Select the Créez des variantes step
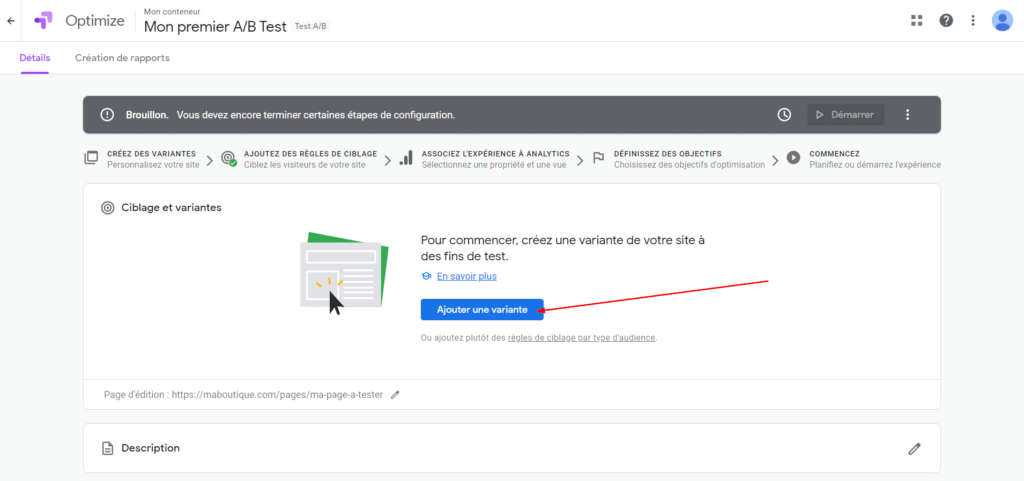Viewport: 1024px width, 481px height. coord(143,158)
